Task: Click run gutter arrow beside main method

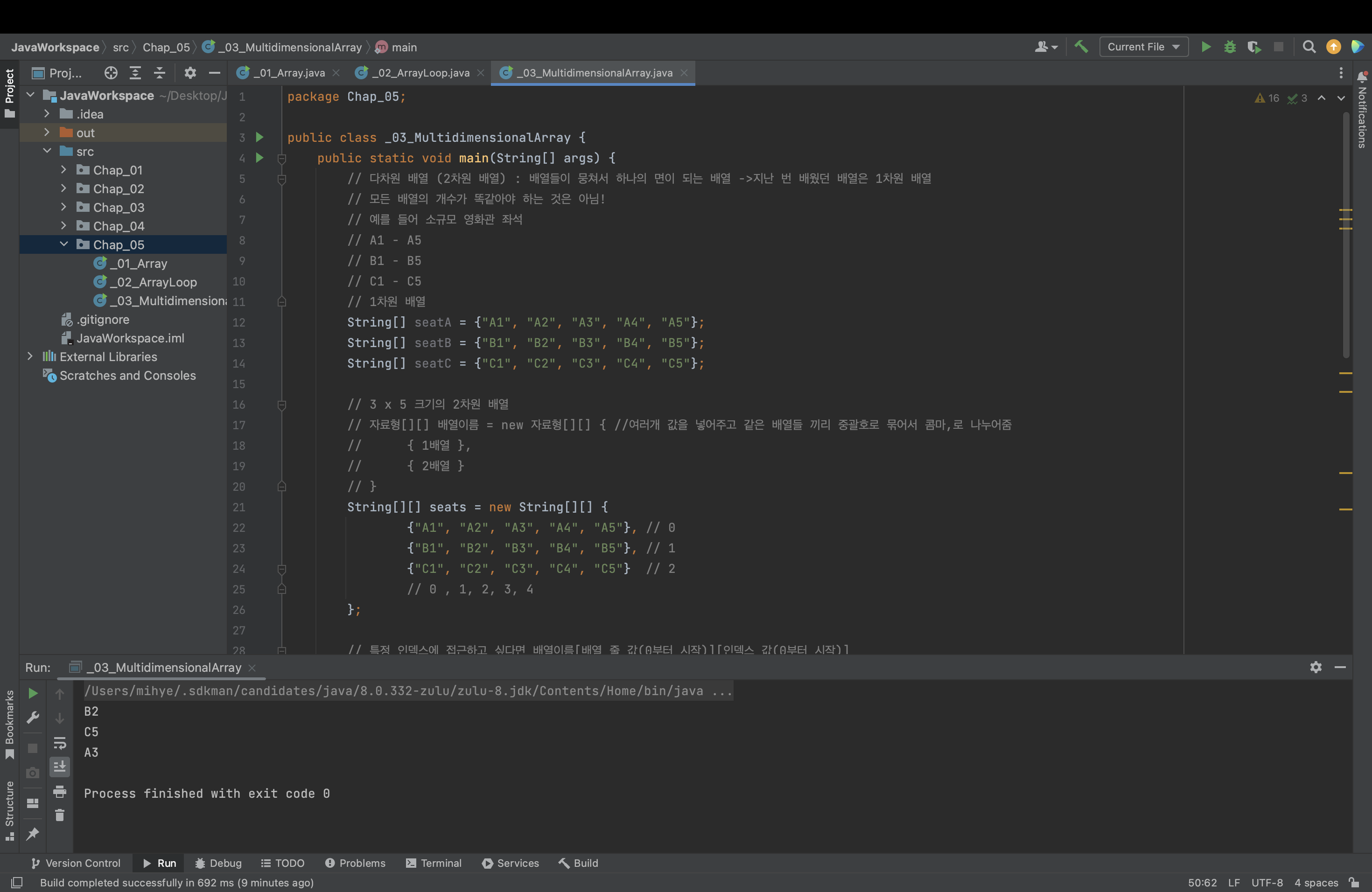Action: click(x=259, y=157)
